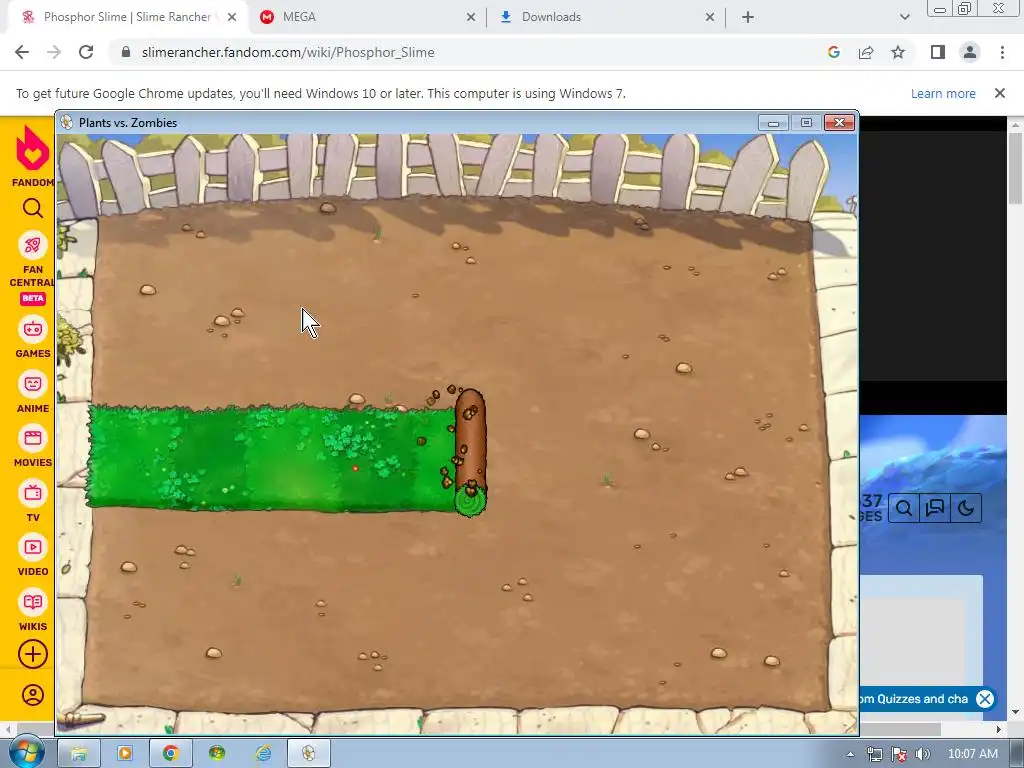Viewport: 1024px width, 768px height.
Task: Bookmark this page with star icon
Action: [x=898, y=52]
